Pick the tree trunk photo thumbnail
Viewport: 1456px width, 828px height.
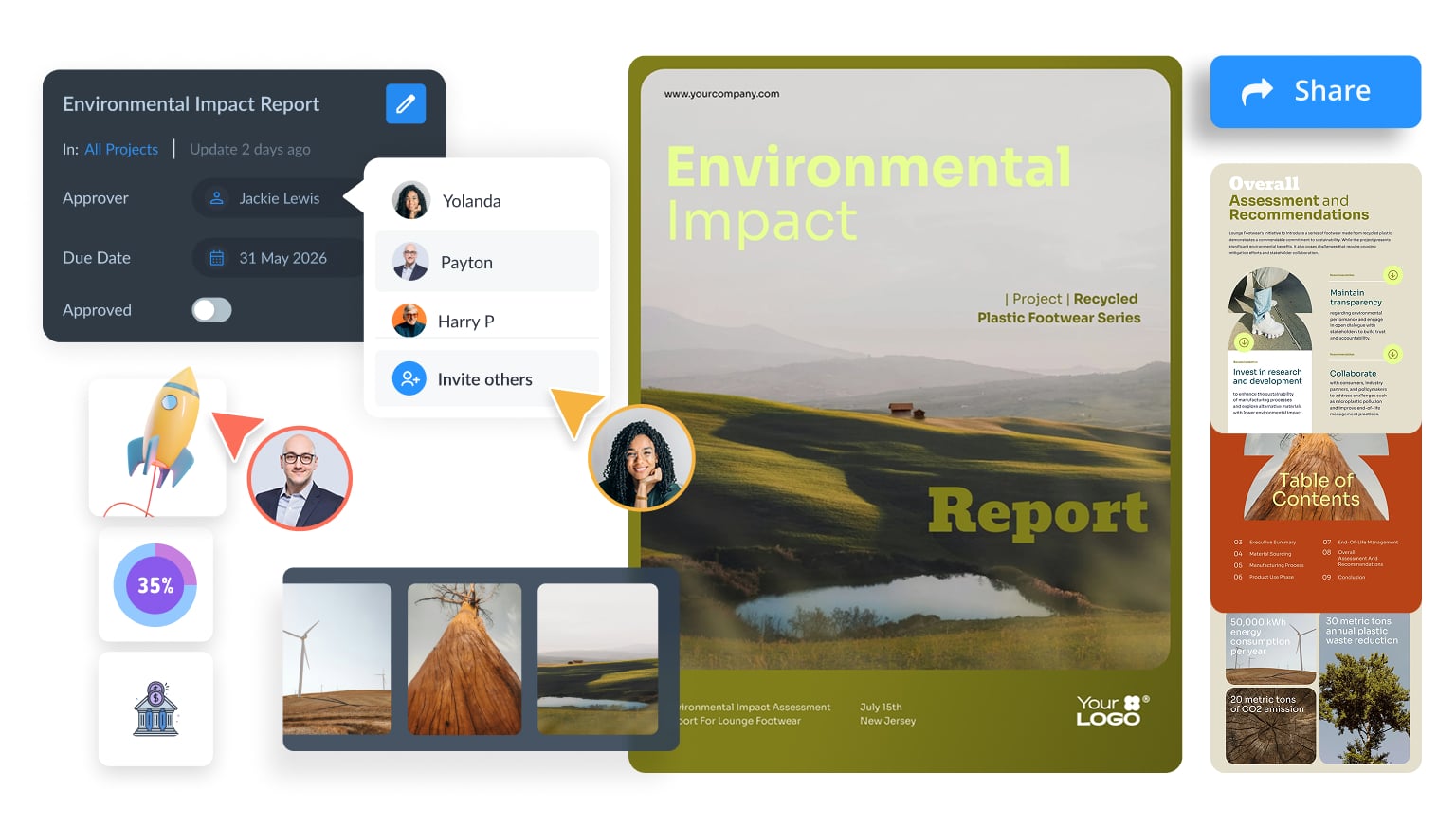tap(464, 659)
